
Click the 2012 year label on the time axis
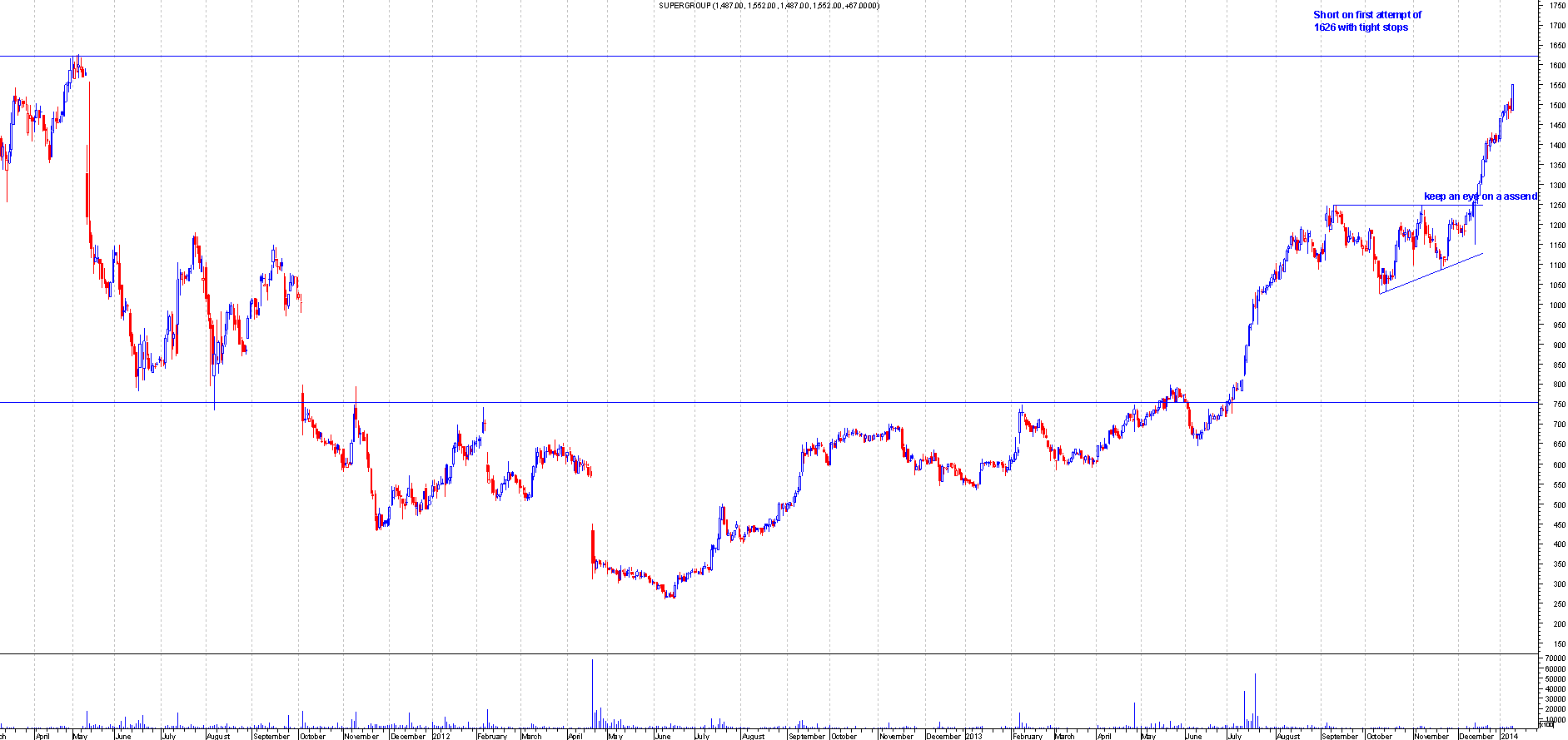[x=441, y=736]
